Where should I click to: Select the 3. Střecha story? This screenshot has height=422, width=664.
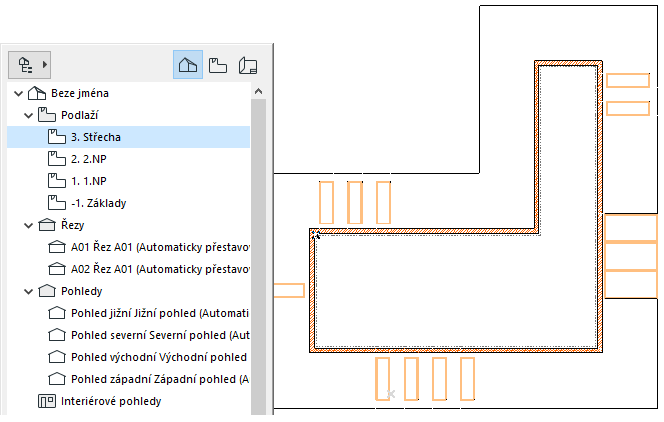129,137
